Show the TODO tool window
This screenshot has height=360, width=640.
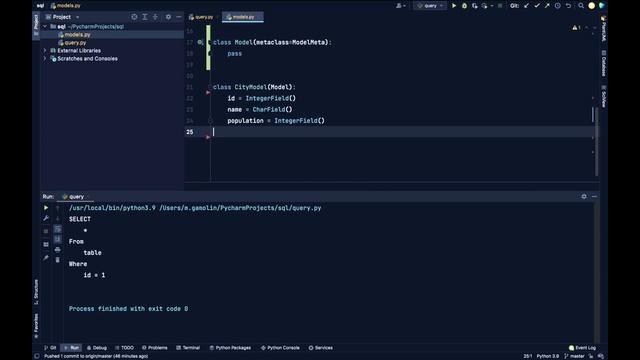pos(124,348)
